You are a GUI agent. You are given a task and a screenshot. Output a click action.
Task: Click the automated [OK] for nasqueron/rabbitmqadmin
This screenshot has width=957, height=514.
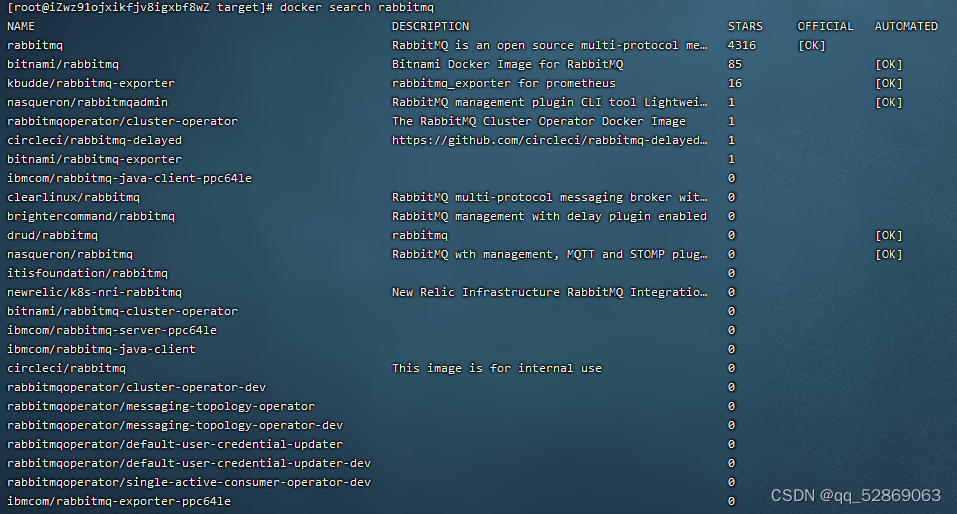point(889,102)
